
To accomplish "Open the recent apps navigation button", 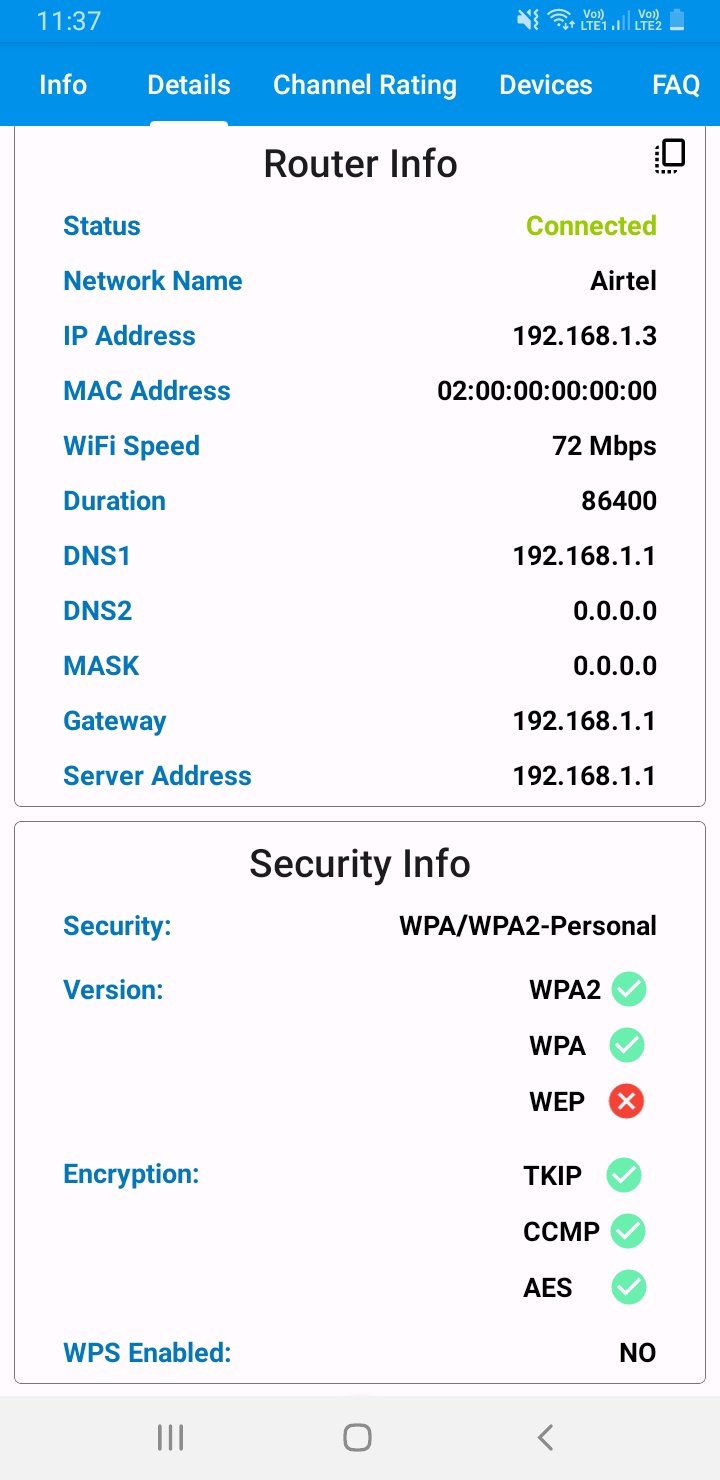I will [171, 1438].
